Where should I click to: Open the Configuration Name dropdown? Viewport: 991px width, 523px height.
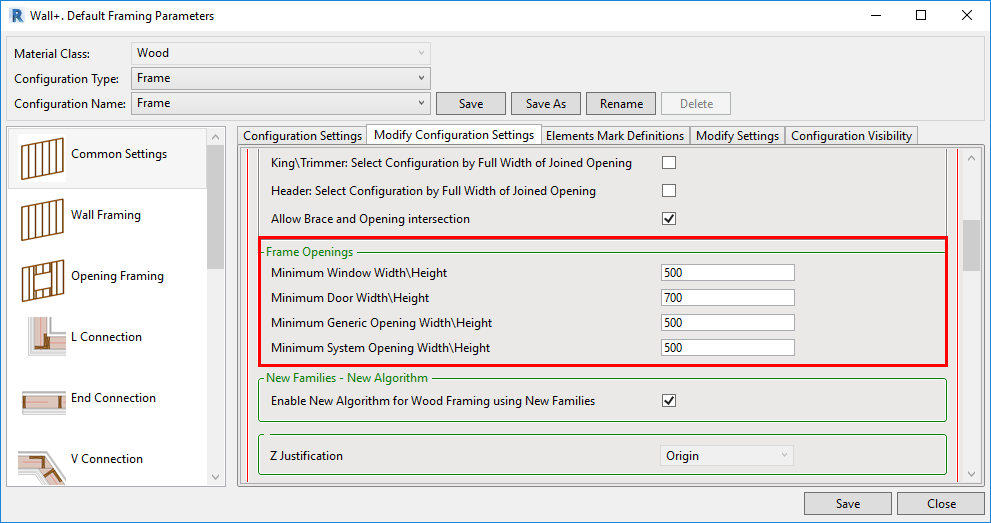pos(281,103)
